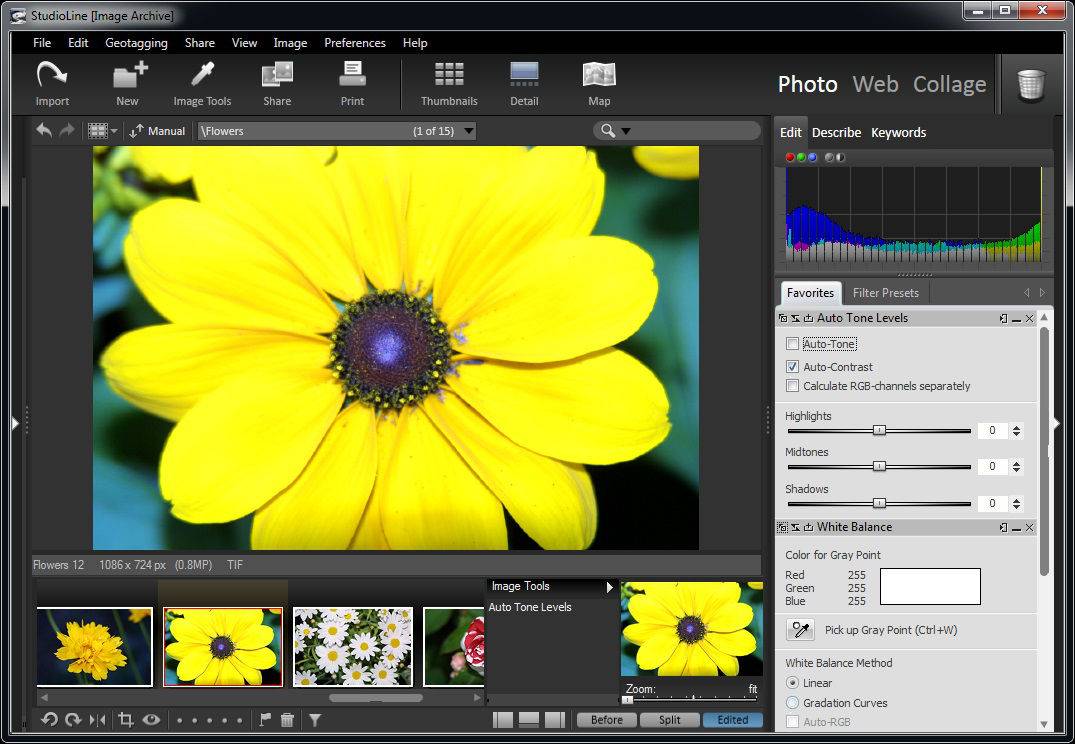This screenshot has height=744, width=1075.
Task: Toggle the Auto-RGB checkbox
Action: point(793,721)
